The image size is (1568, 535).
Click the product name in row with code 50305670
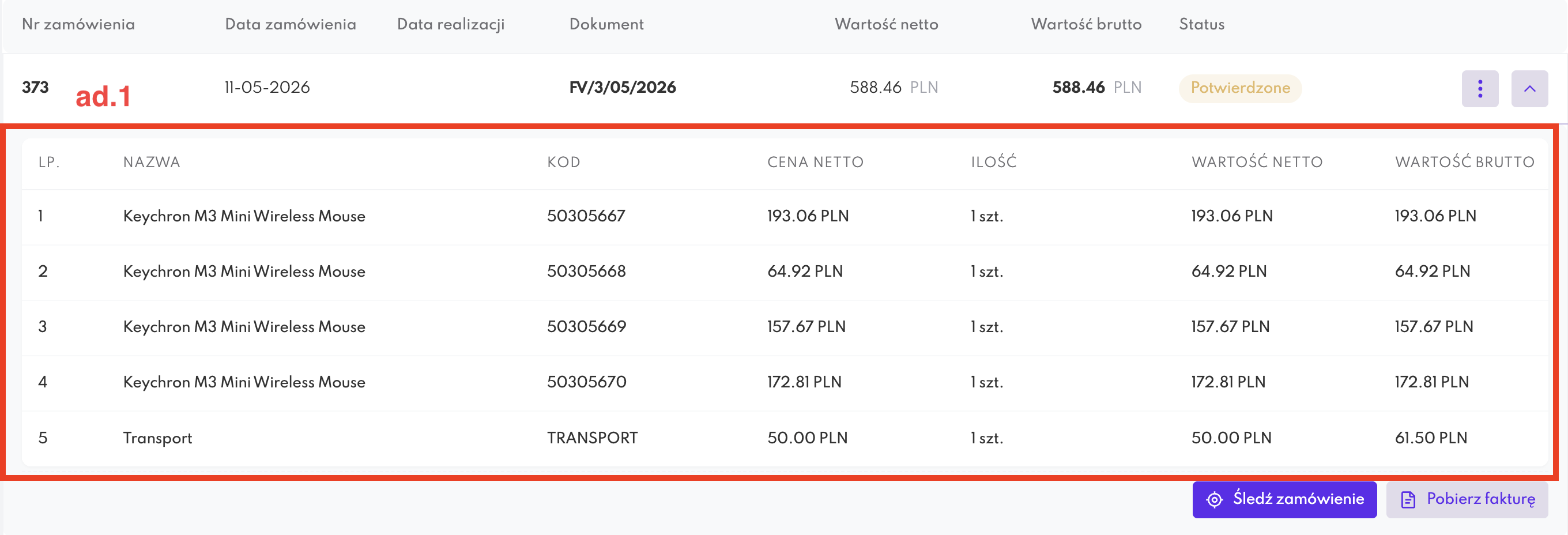click(244, 382)
